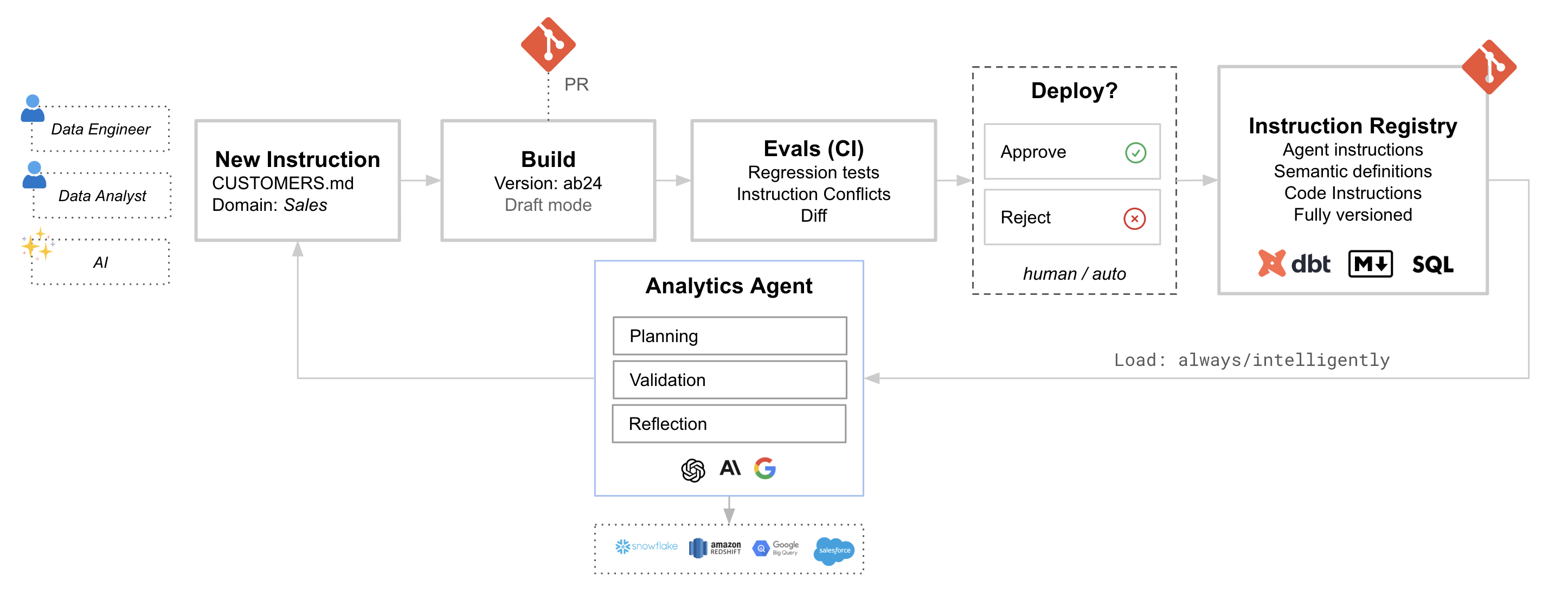1568x592 pixels.
Task: Switch to the Analytics Agent panel
Action: click(729, 285)
